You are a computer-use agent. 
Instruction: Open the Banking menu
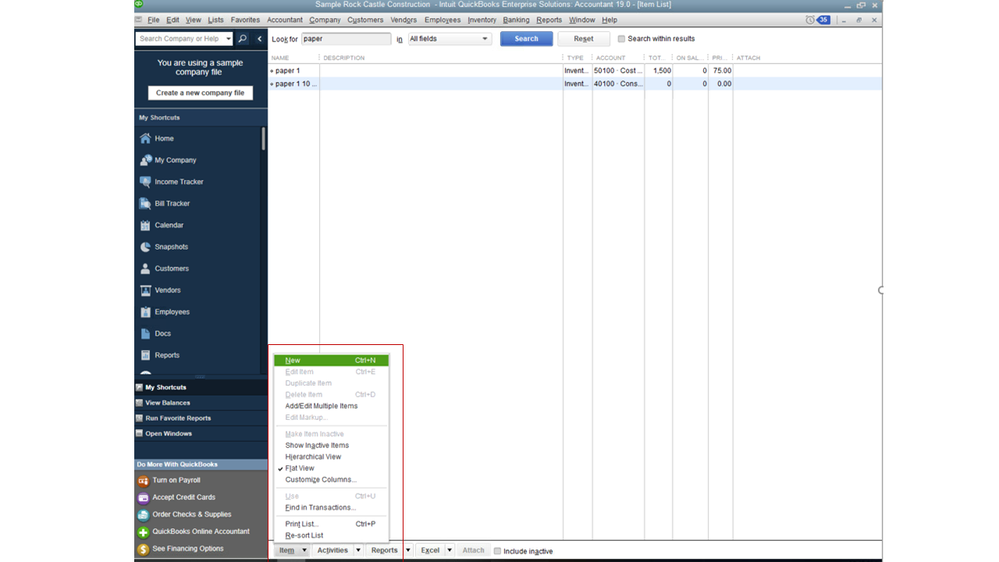[x=516, y=20]
